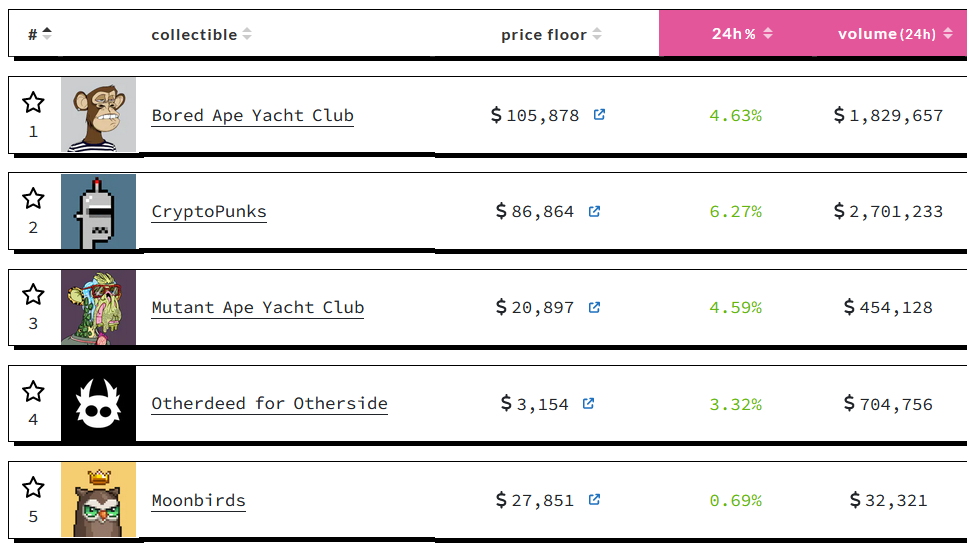This screenshot has width=967, height=554.
Task: Open external link beside Mutant Ape price floor
Action: [594, 307]
